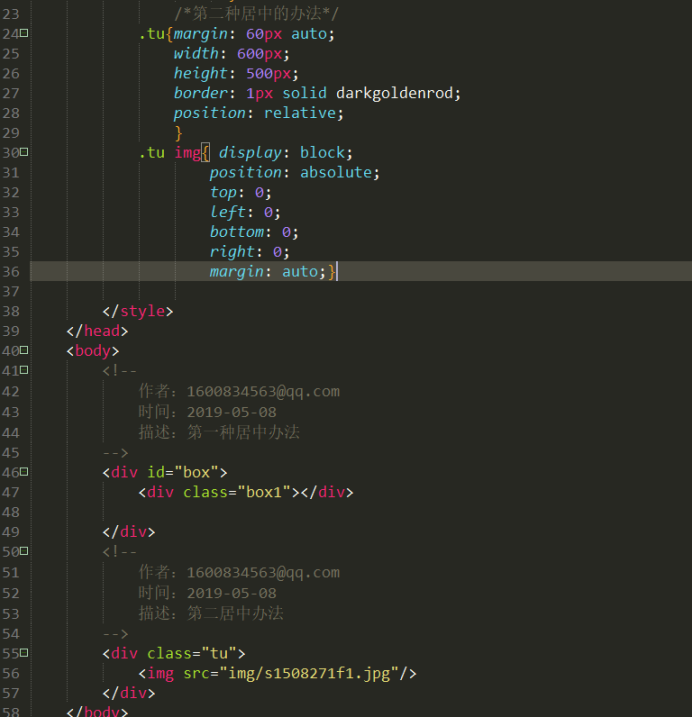Image resolution: width=692 pixels, height=718 pixels.
Task: Click the comment '第一种居中办法' on line 44
Action: point(243,433)
